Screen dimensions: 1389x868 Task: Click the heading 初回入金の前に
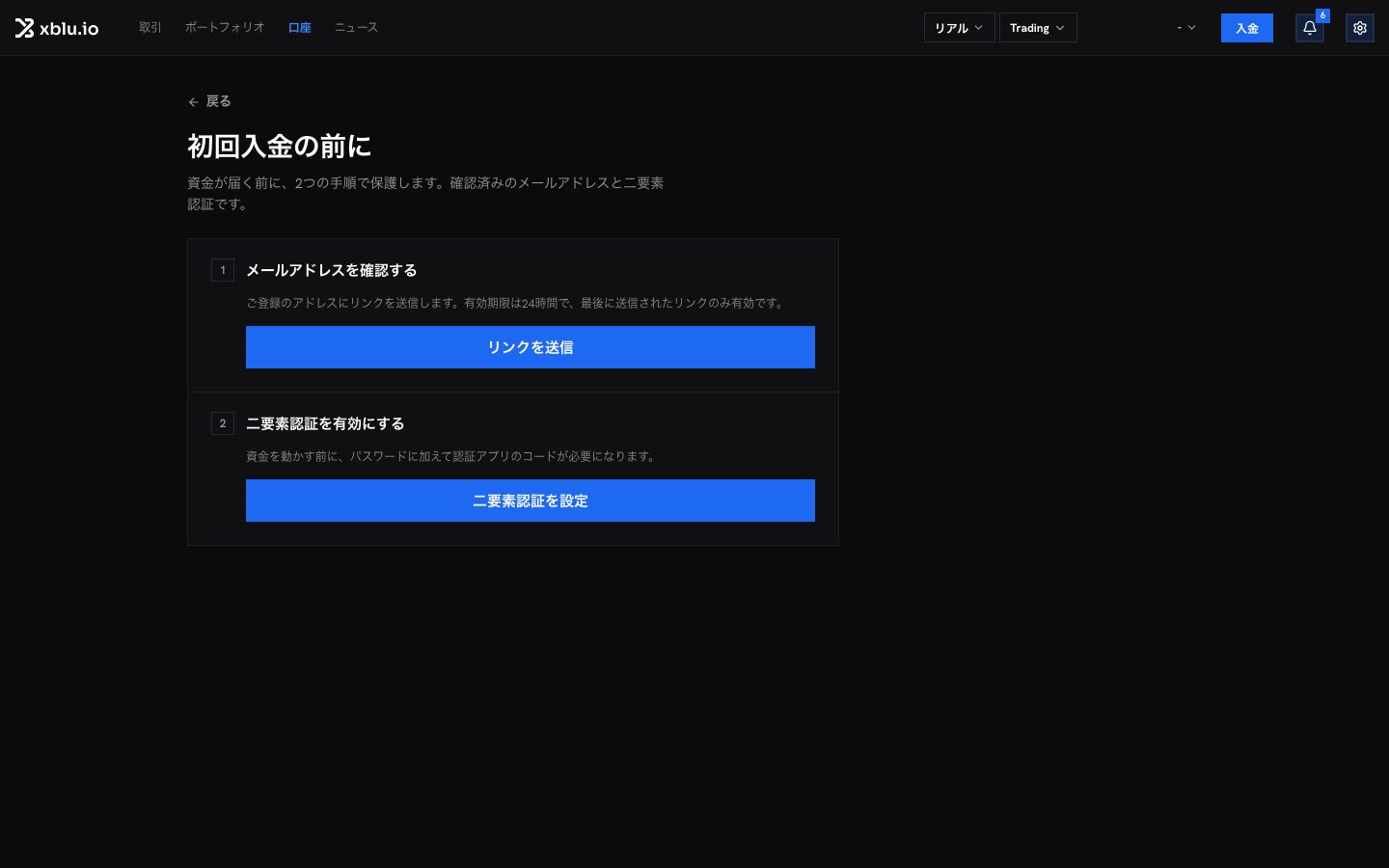click(280, 147)
